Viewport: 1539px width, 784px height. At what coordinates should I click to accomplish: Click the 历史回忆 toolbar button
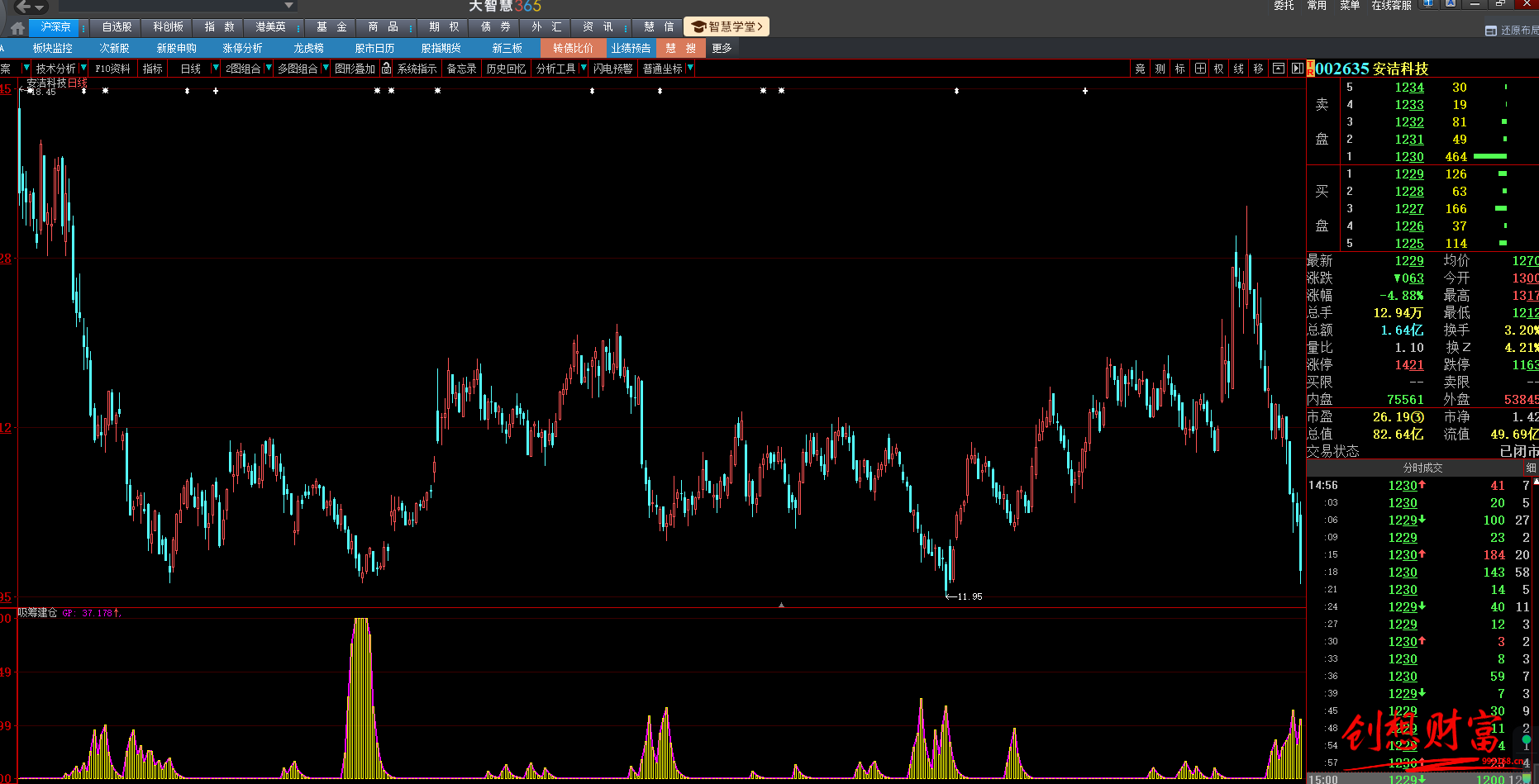point(506,69)
